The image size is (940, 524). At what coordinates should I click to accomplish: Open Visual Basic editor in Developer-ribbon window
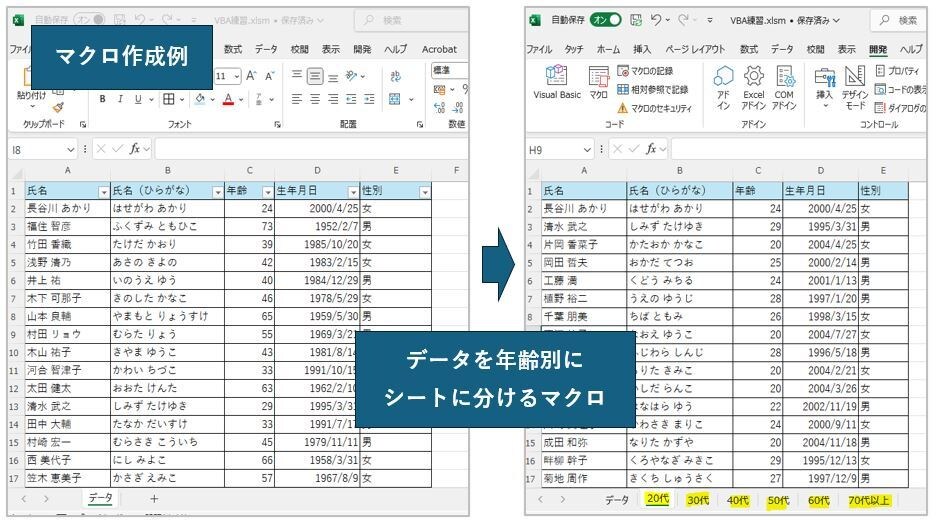point(557,82)
